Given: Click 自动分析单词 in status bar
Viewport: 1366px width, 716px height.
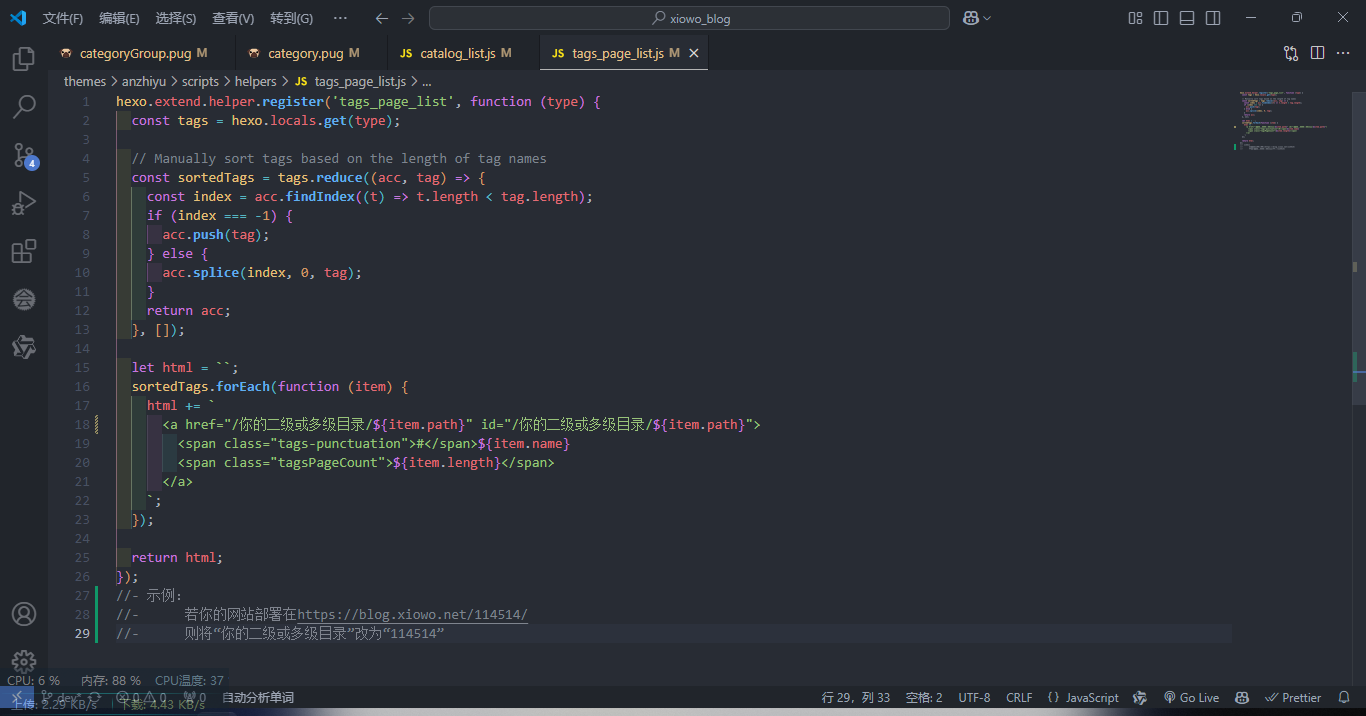Looking at the screenshot, I should click(x=258, y=698).
